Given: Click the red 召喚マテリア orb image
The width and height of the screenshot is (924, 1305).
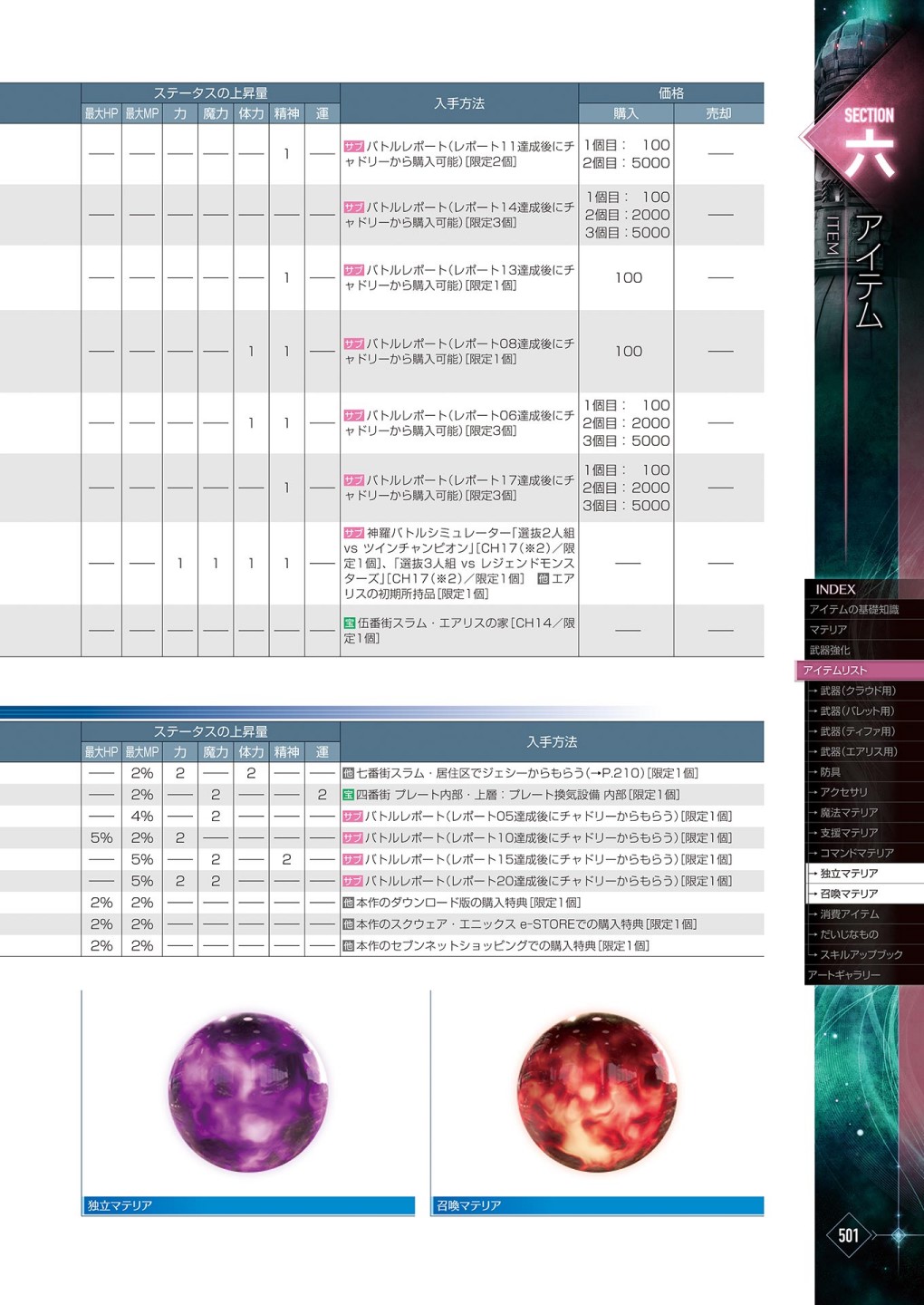Looking at the screenshot, I should (x=596, y=1092).
